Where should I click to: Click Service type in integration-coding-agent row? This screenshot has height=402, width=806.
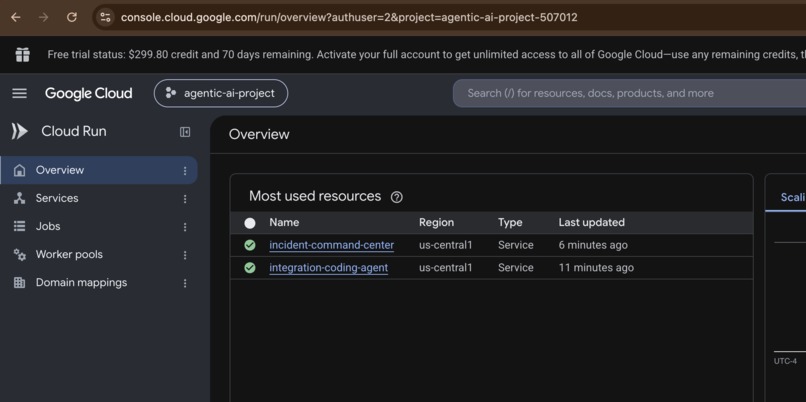(516, 268)
